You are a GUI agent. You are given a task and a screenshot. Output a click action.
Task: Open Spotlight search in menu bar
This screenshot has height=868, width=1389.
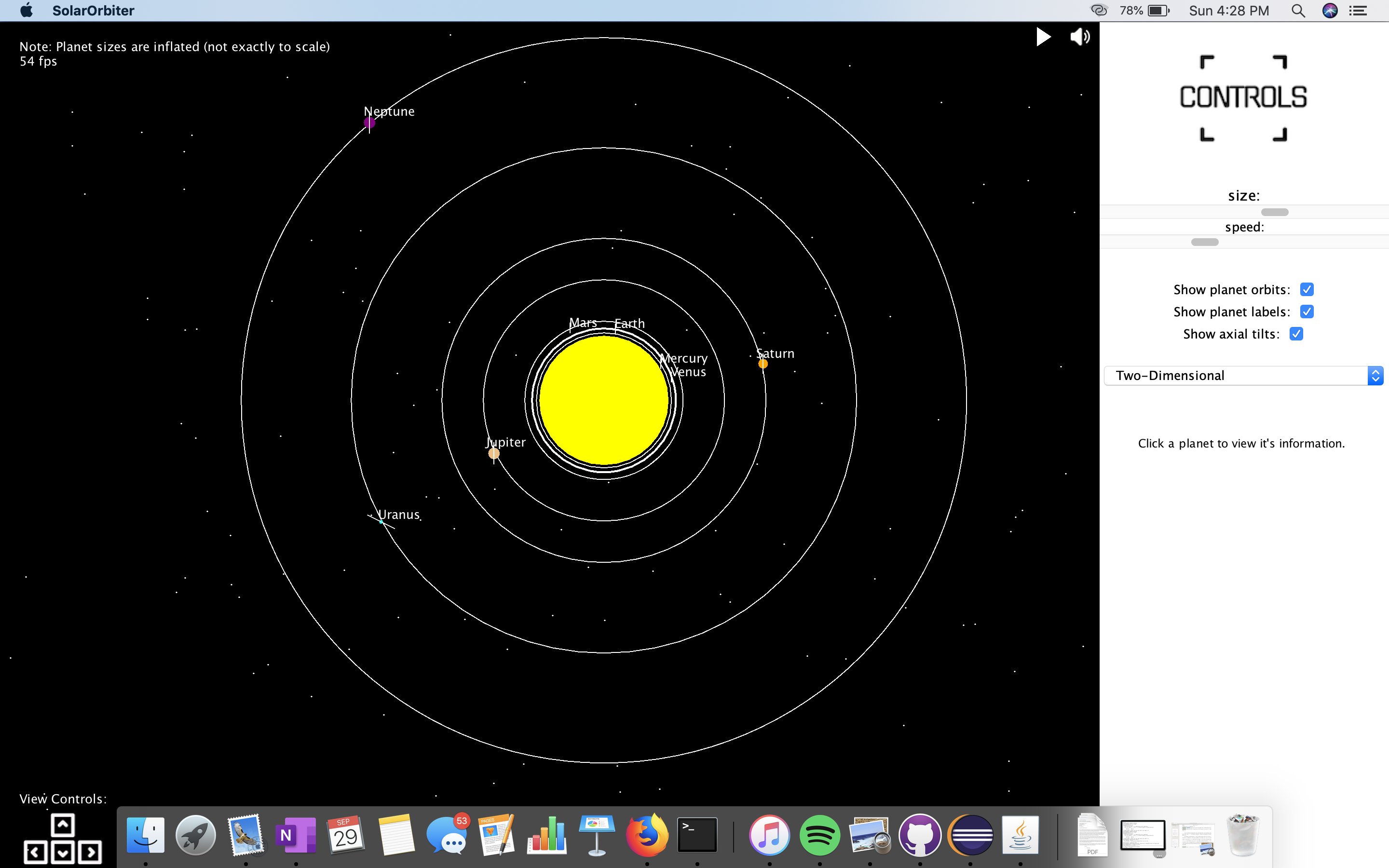pos(1298,10)
